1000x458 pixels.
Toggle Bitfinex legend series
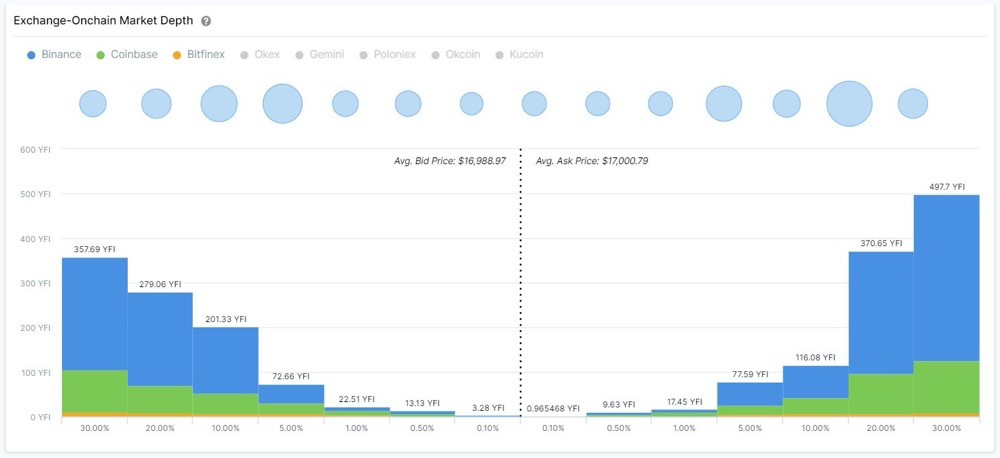tap(200, 54)
